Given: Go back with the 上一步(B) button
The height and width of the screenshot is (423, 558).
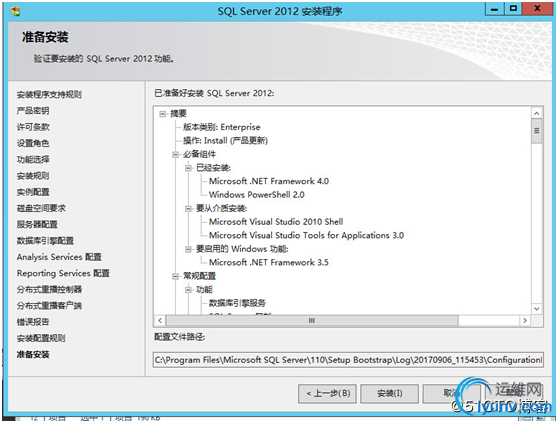Looking at the screenshot, I should pyautogui.click(x=327, y=393).
